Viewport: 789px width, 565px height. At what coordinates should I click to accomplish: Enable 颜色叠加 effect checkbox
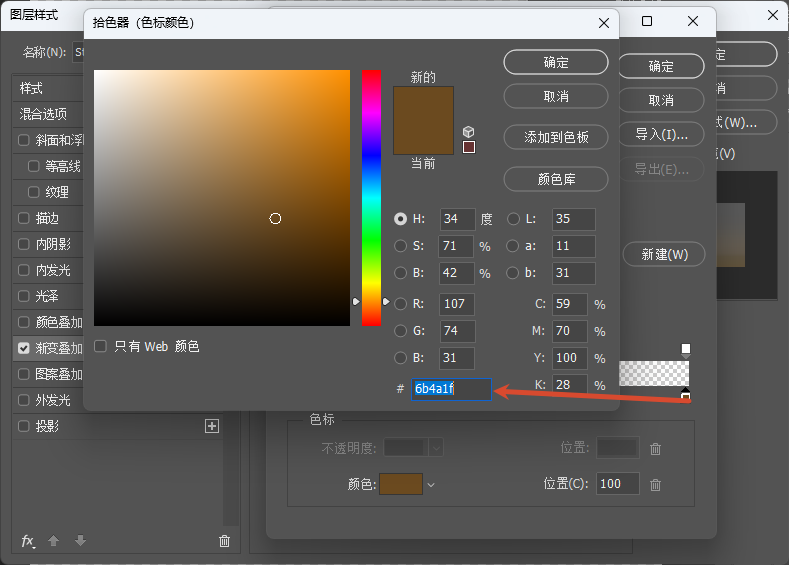pos(24,322)
